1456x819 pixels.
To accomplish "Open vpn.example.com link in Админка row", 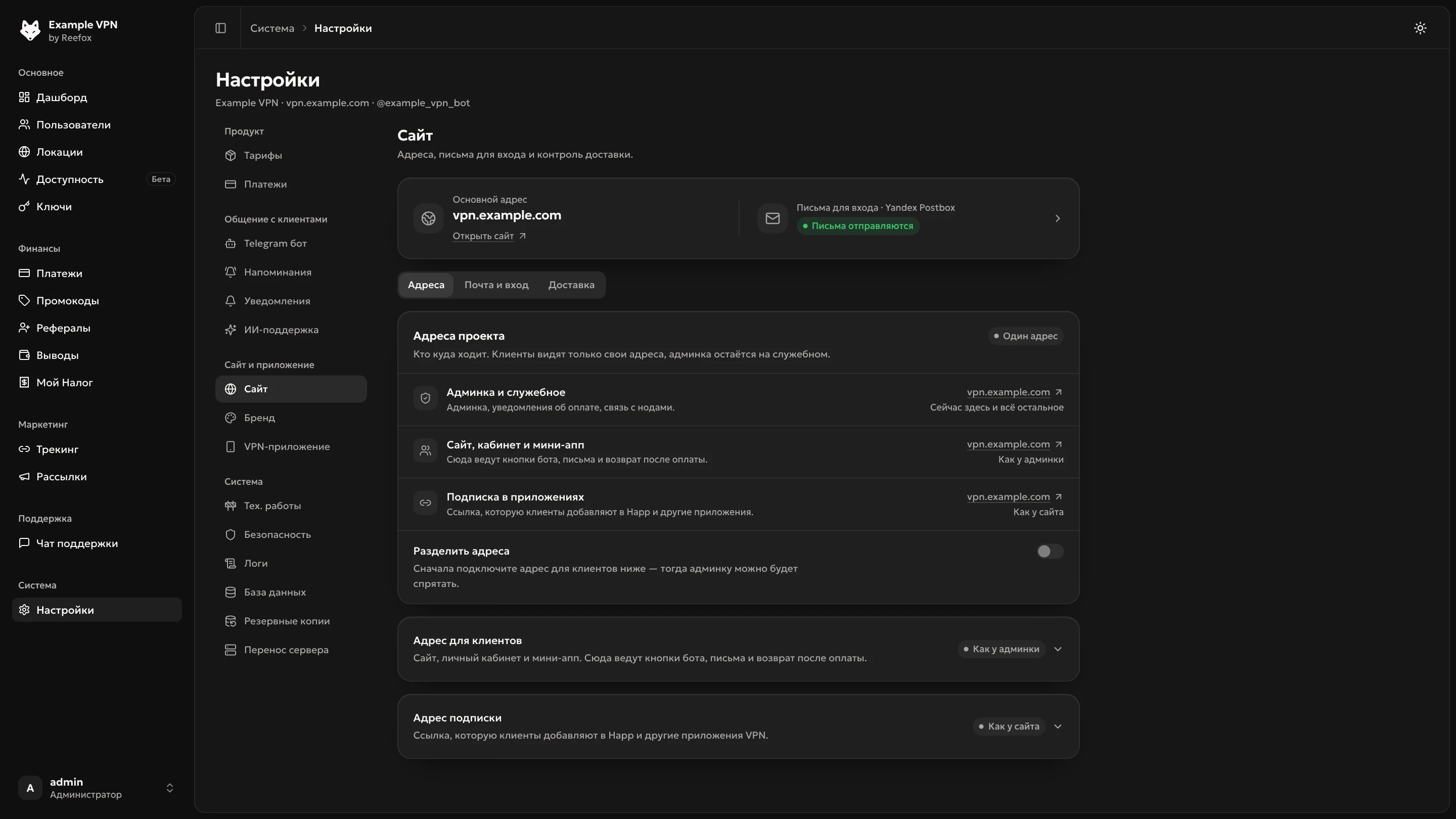I will click(1014, 392).
